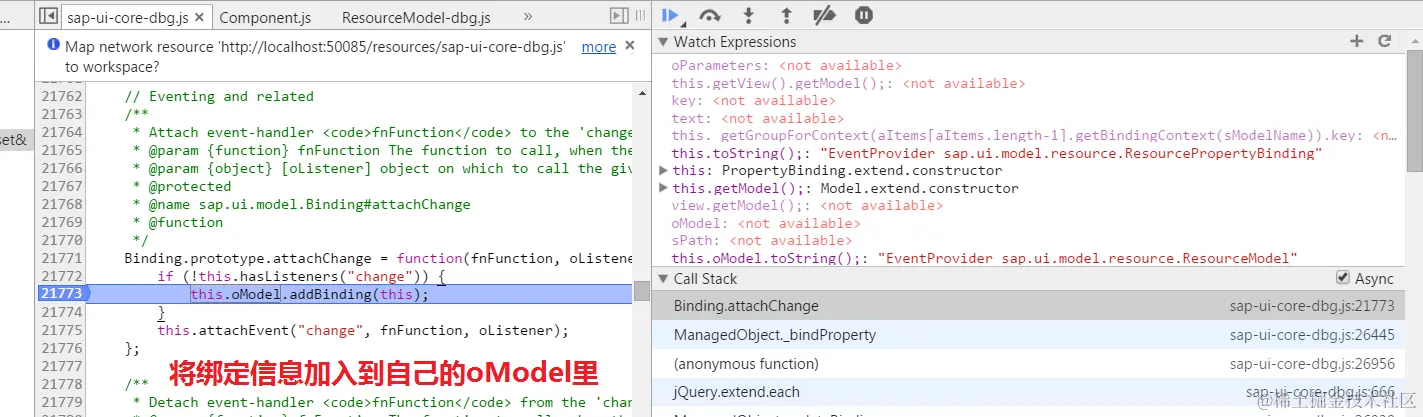Screen dimensions: 1423x417
Task: Click line number 21773 in the gutter
Action: [x=62, y=294]
